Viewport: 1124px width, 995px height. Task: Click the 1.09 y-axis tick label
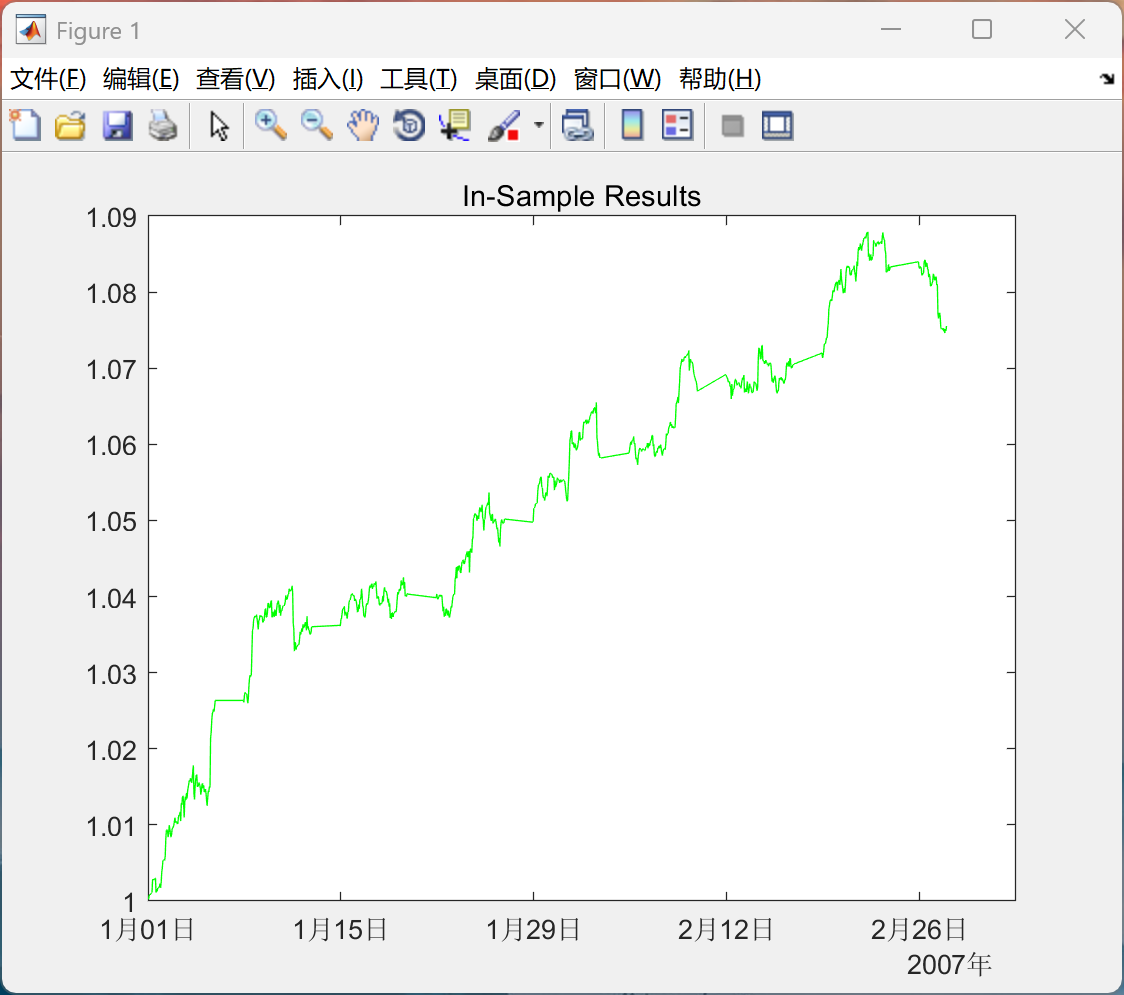point(111,217)
